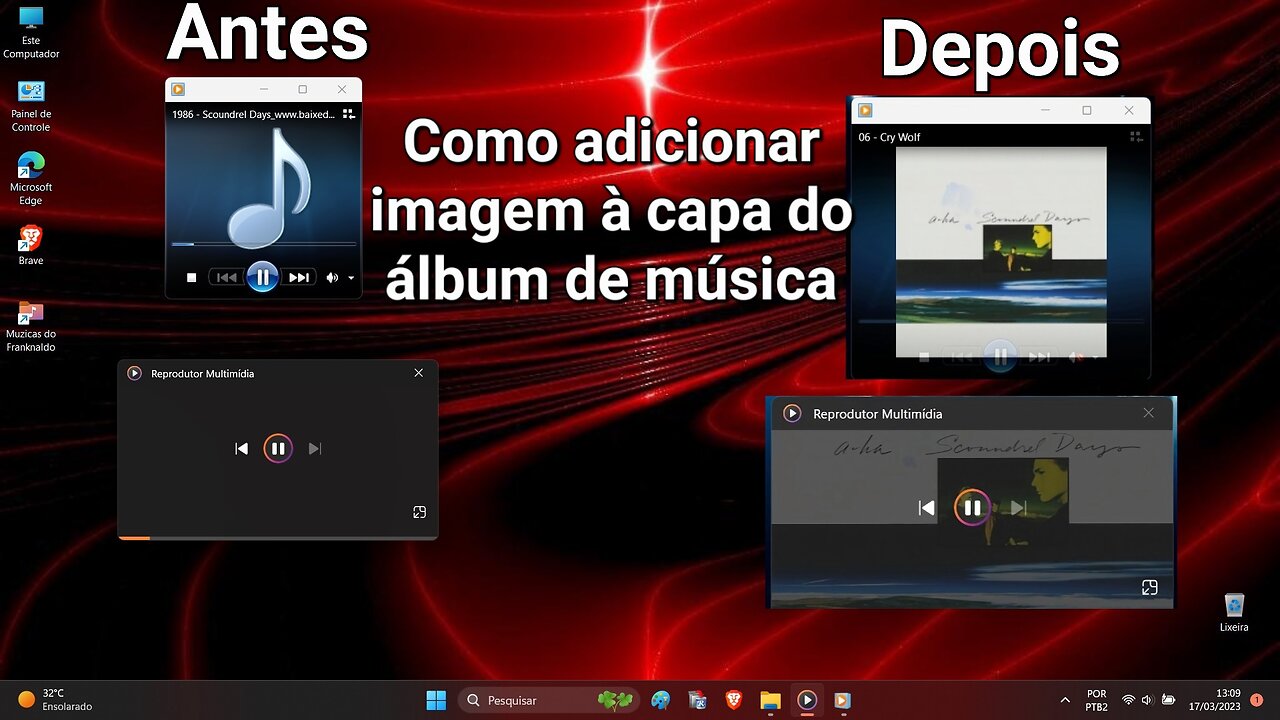Click the expand icon in the Reprodutor Multimídia window without cover
The image size is (1280, 720).
click(419, 512)
